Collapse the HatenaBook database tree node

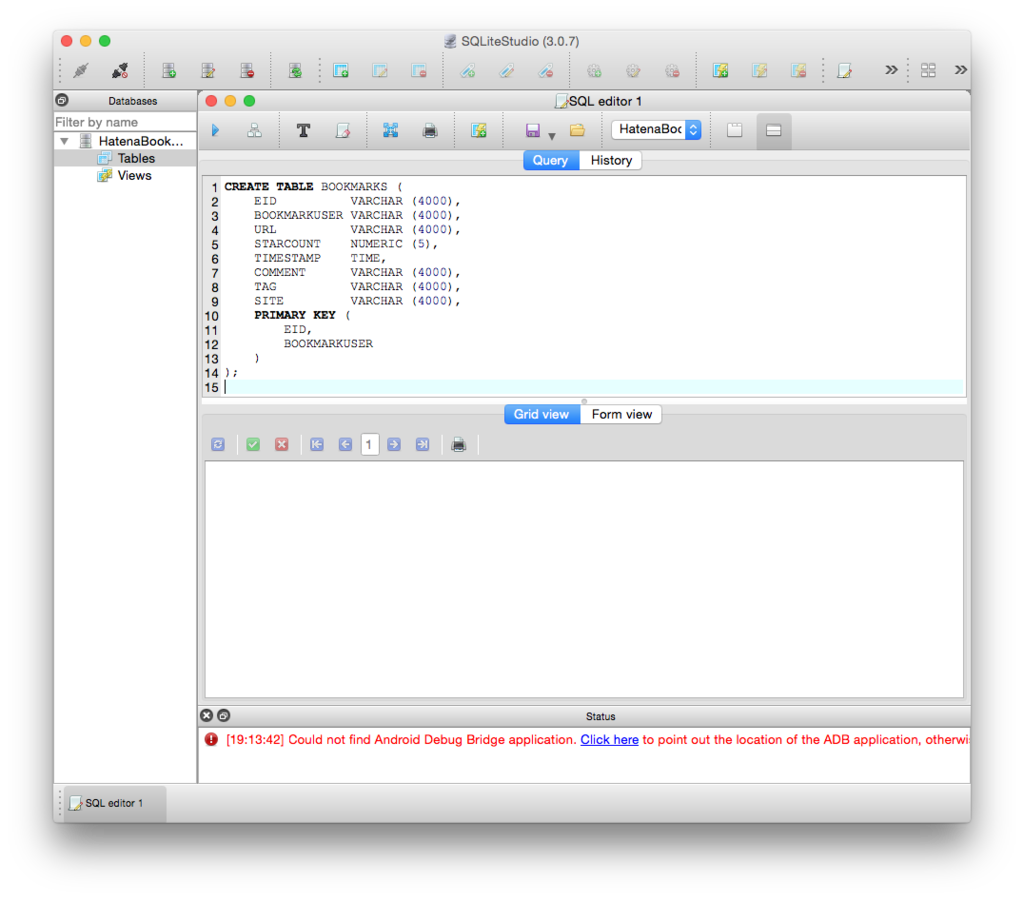64,141
